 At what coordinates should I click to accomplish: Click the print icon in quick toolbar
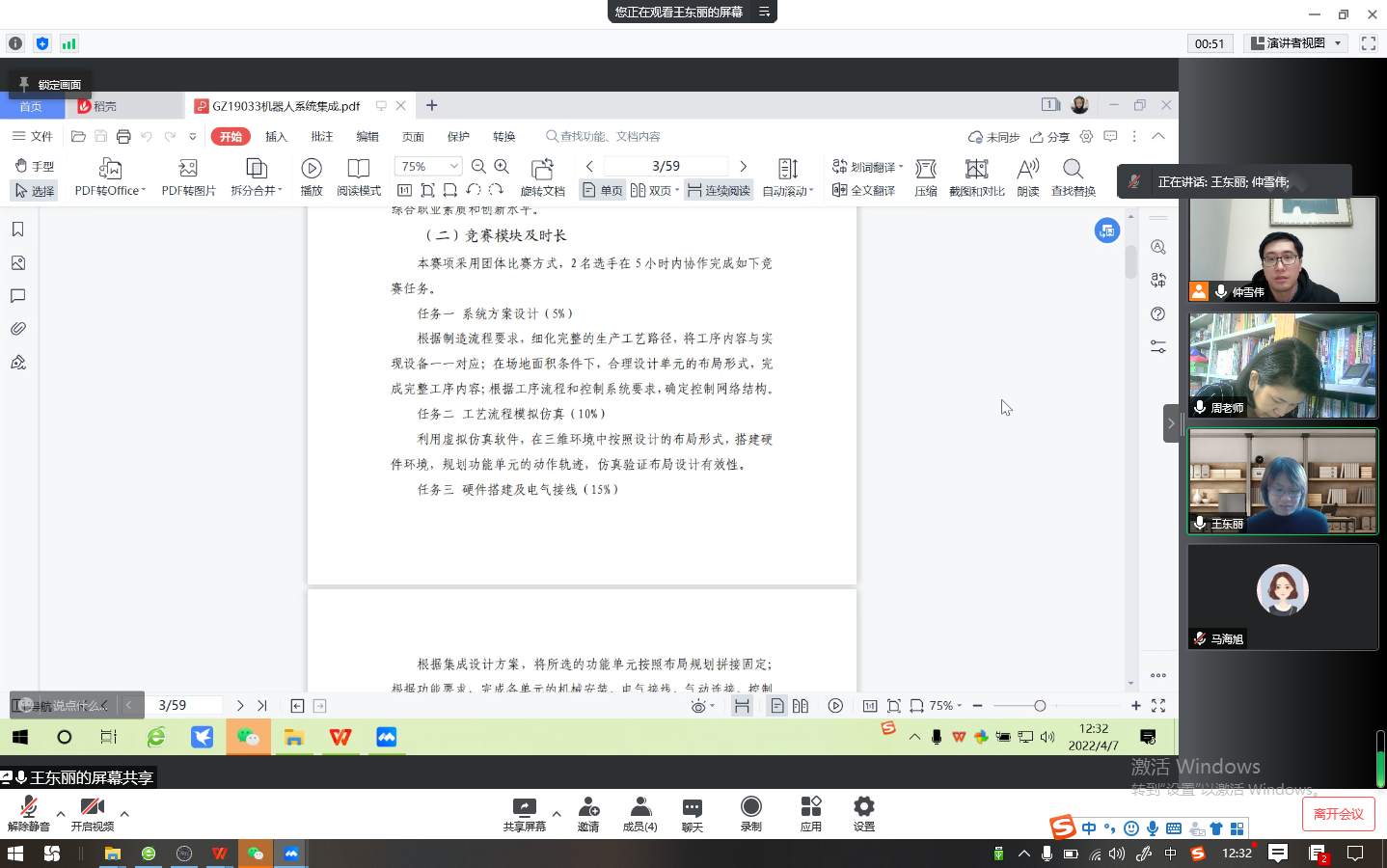pos(123,136)
